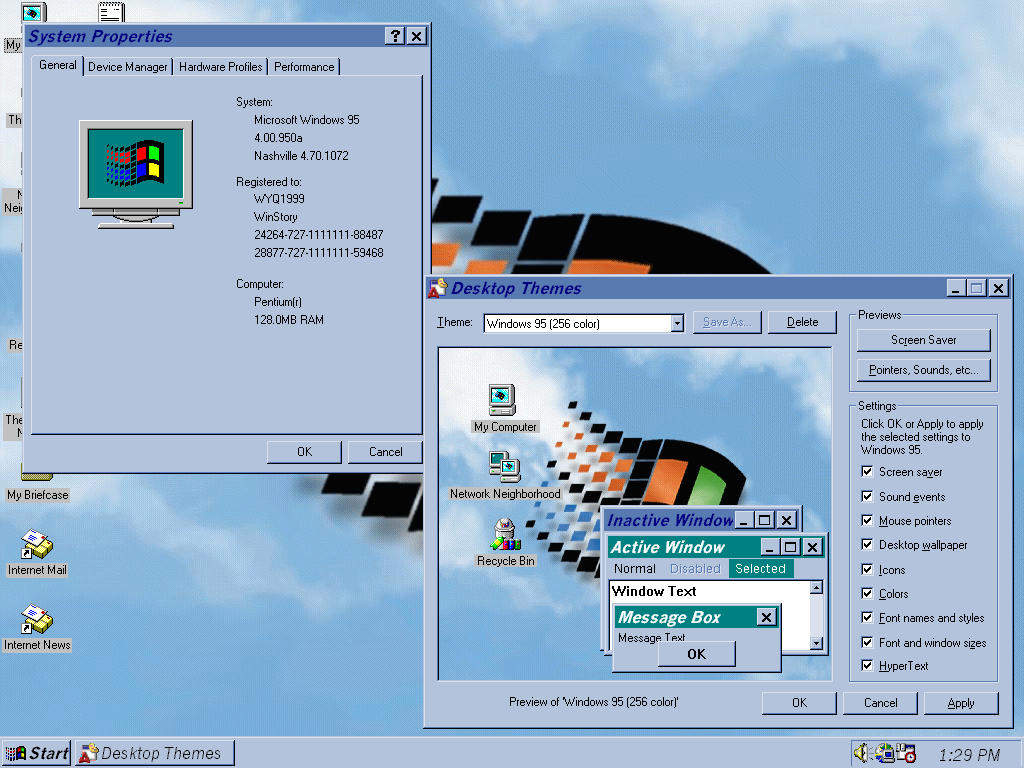Click the Active Window title bar preview
The image size is (1024, 768).
point(716,547)
